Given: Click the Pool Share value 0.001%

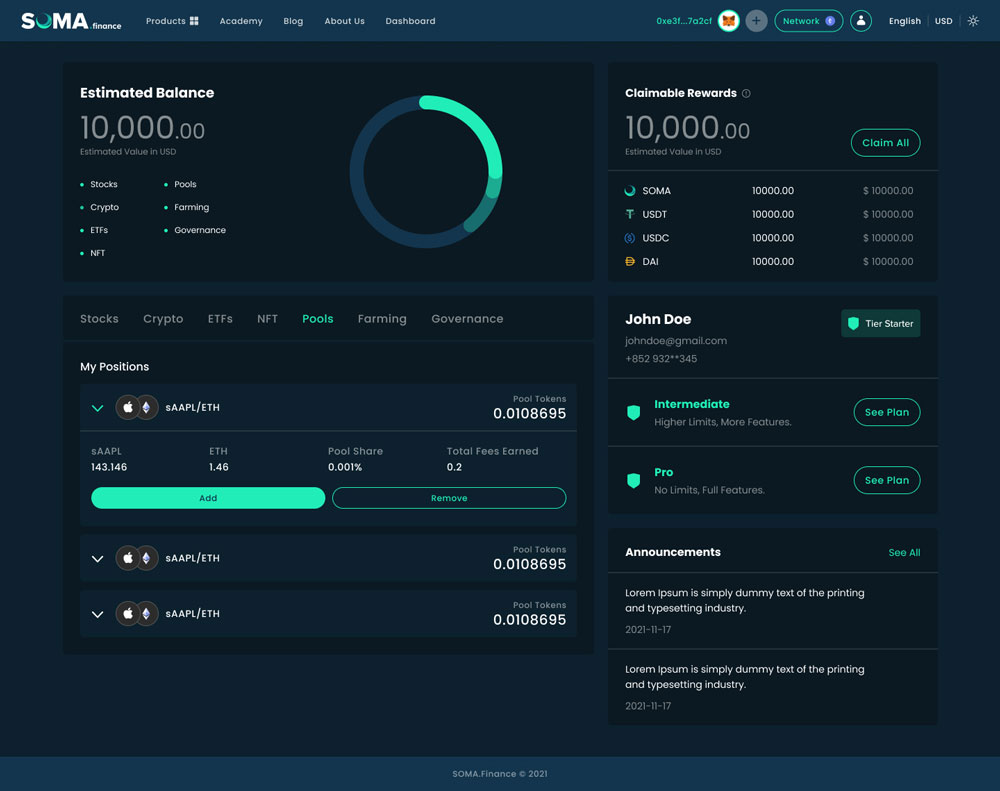Looking at the screenshot, I should click(345, 468).
